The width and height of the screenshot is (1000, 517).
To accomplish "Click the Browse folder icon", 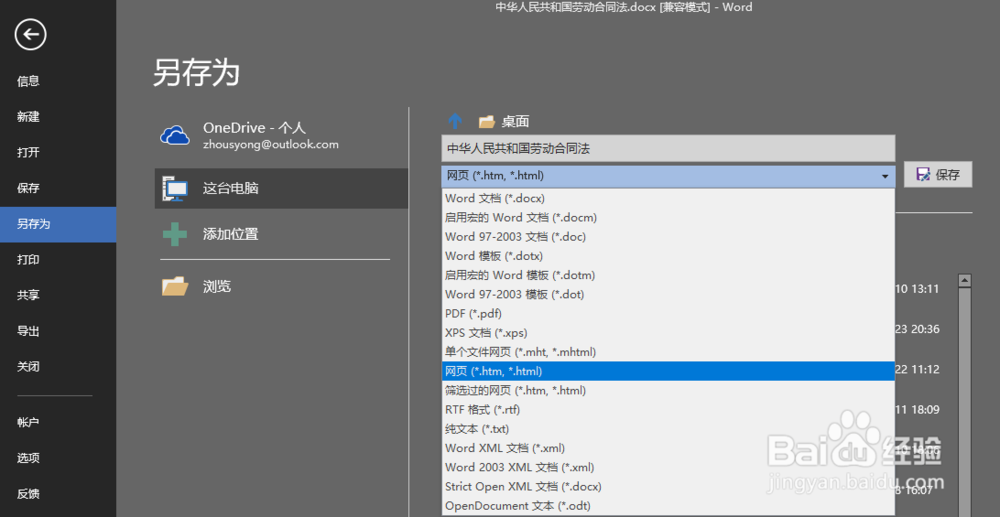I will tap(175, 286).
